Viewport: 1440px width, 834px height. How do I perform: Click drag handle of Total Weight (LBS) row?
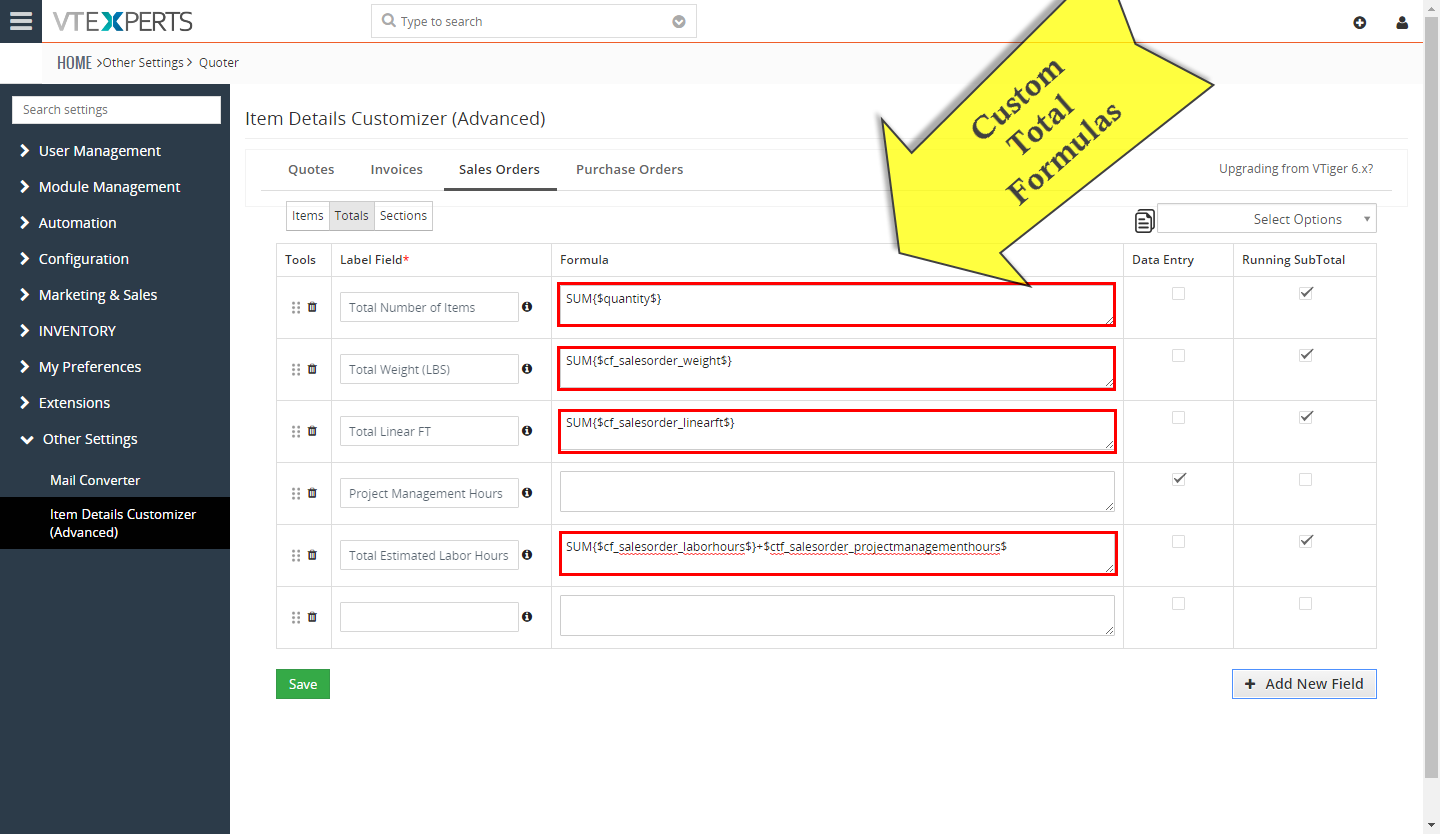click(x=296, y=370)
